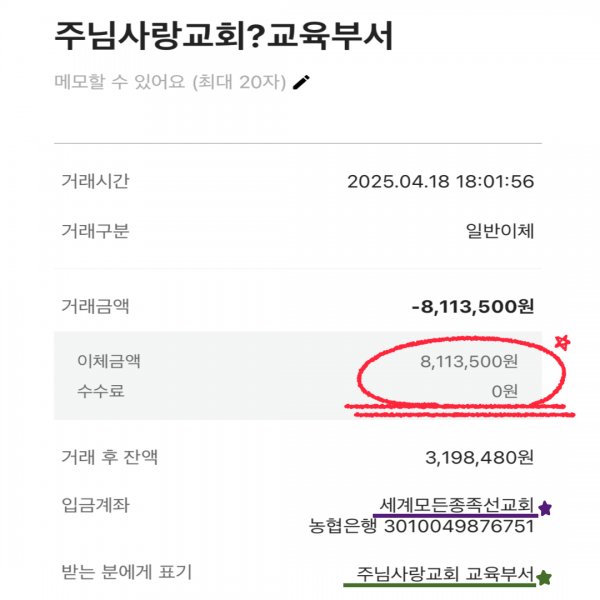Select the 일반이체 value
The height and width of the screenshot is (600, 600).
pos(500,232)
